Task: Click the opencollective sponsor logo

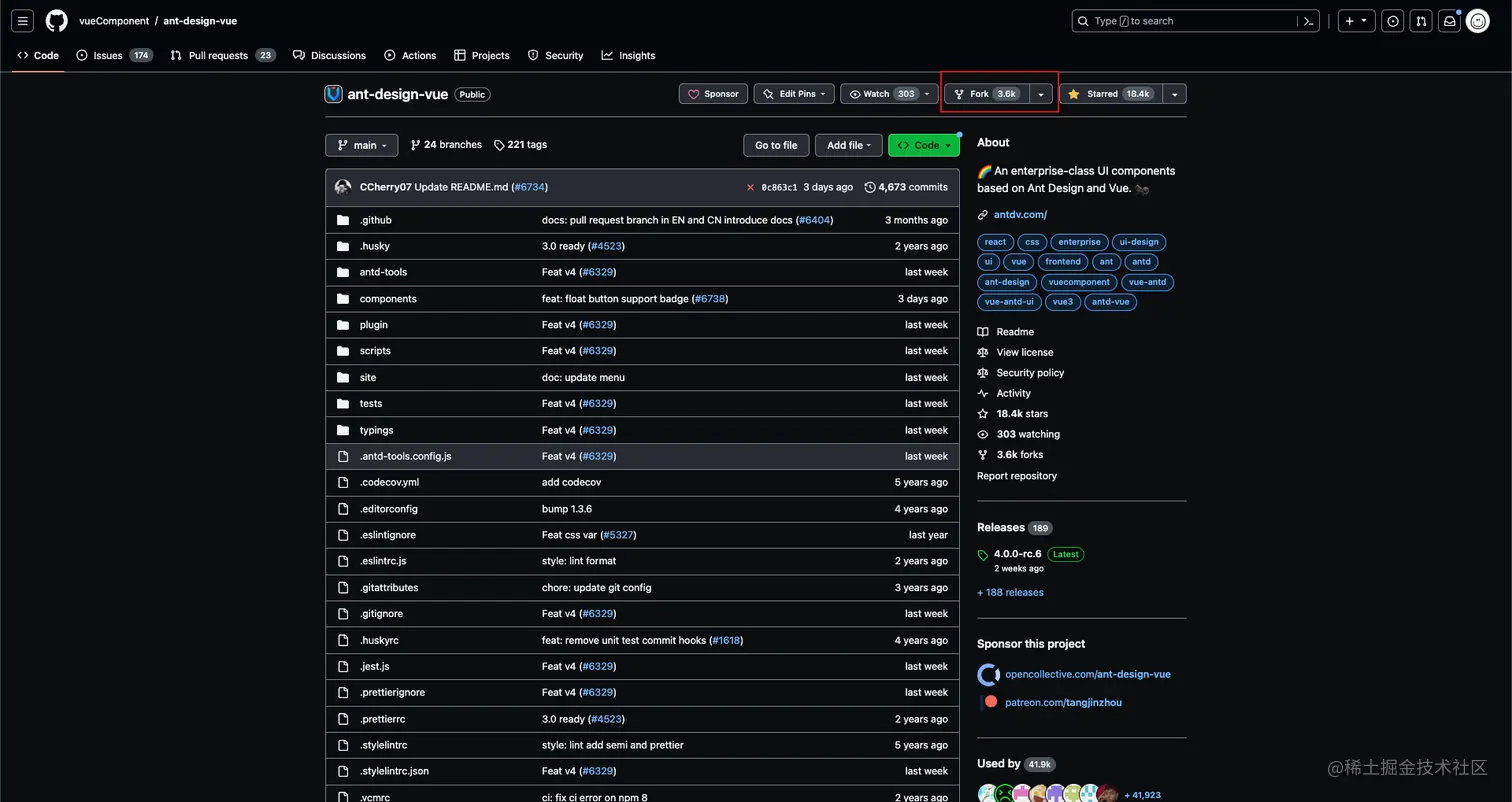Action: coord(988,674)
